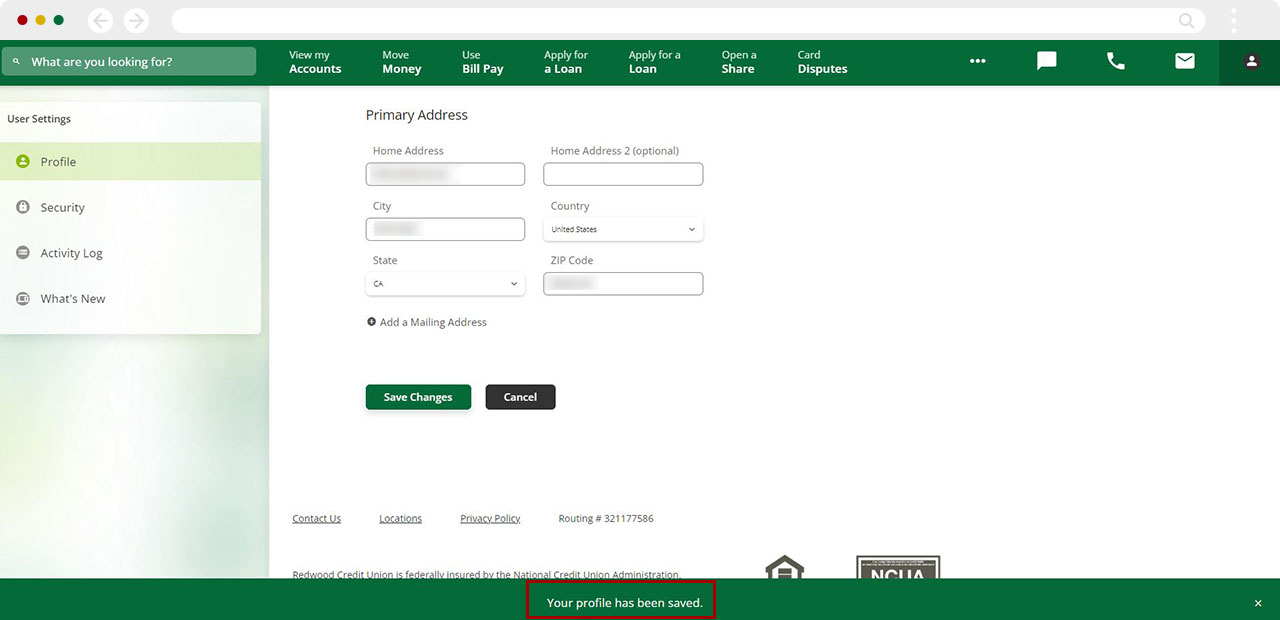Click the browser back arrow
1280x620 pixels.
point(100,20)
